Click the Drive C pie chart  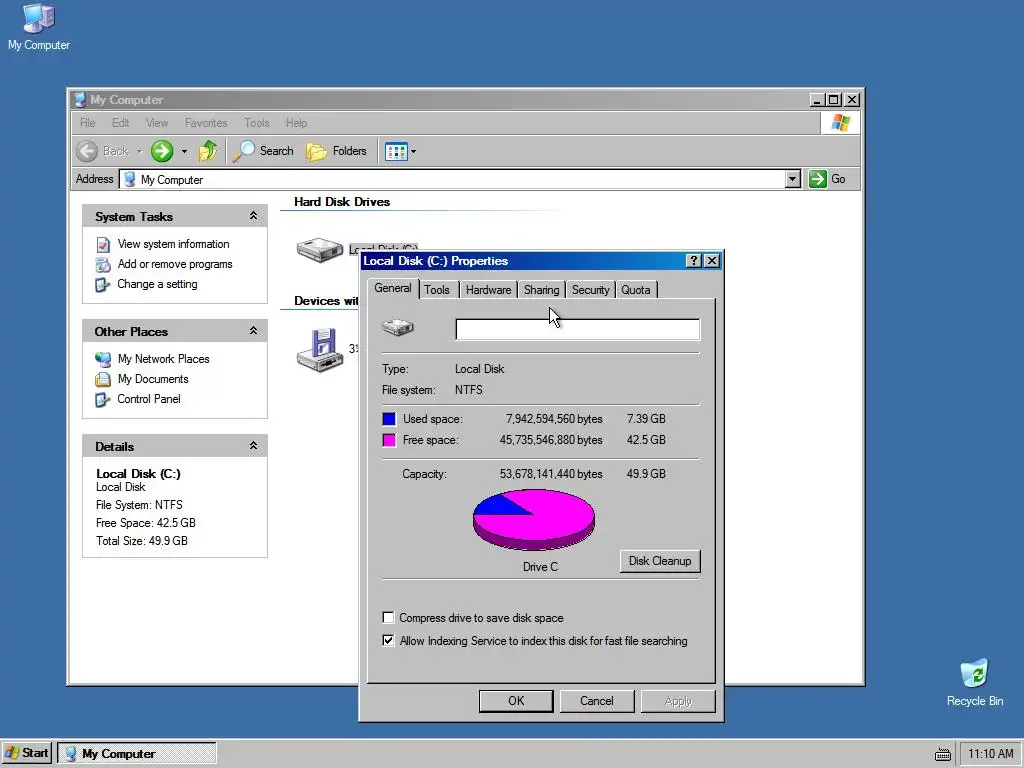534,520
